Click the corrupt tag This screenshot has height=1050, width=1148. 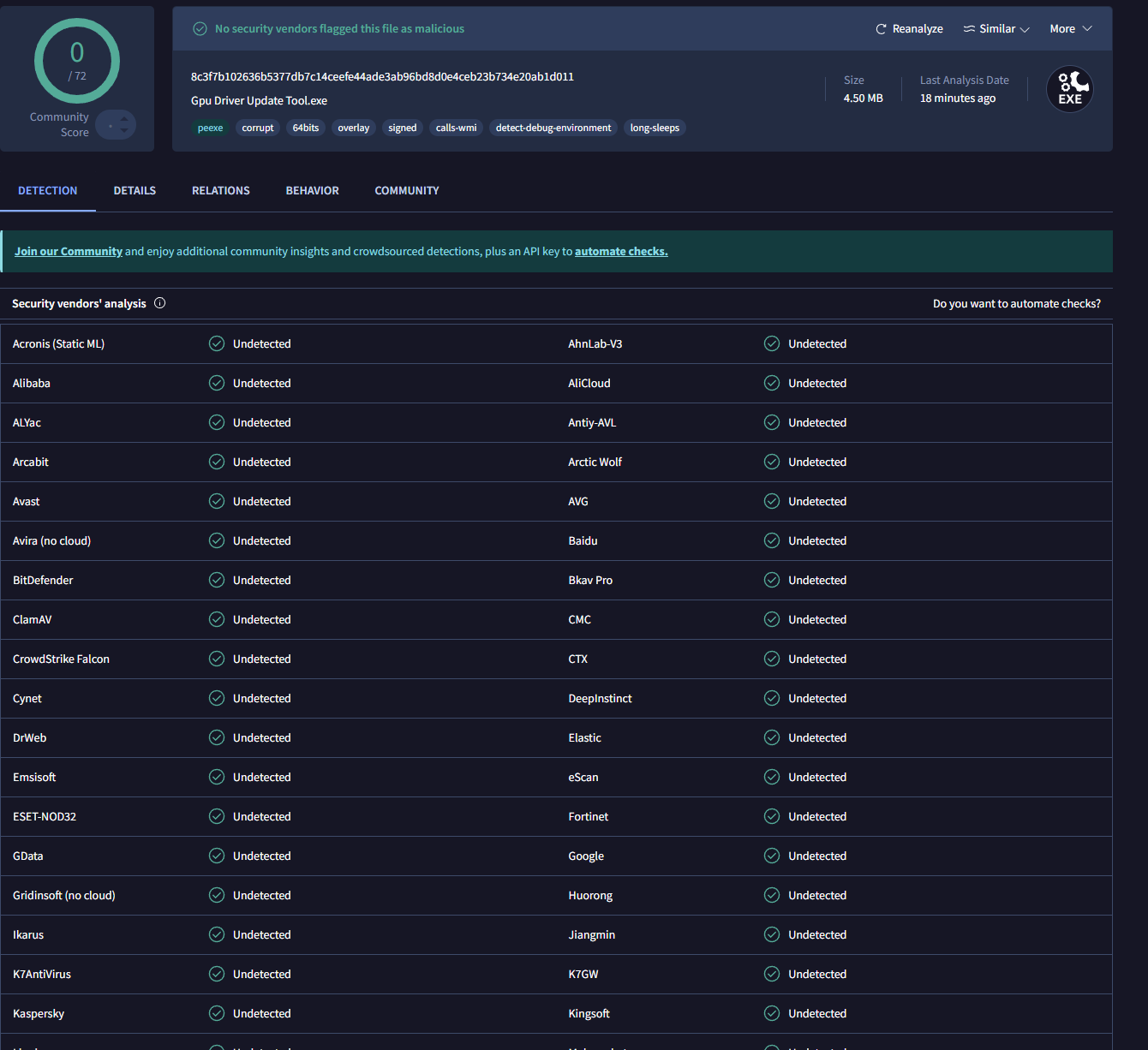click(x=258, y=128)
